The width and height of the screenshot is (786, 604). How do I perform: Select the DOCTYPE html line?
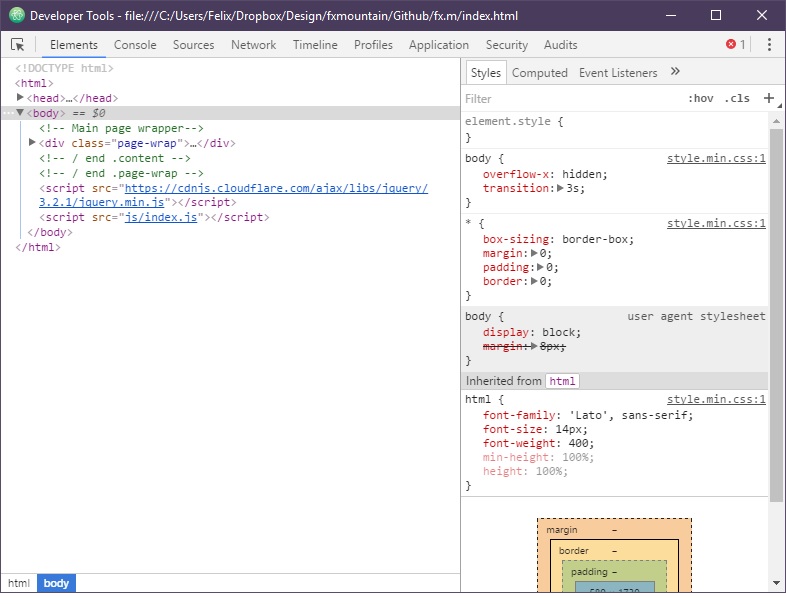click(64, 68)
